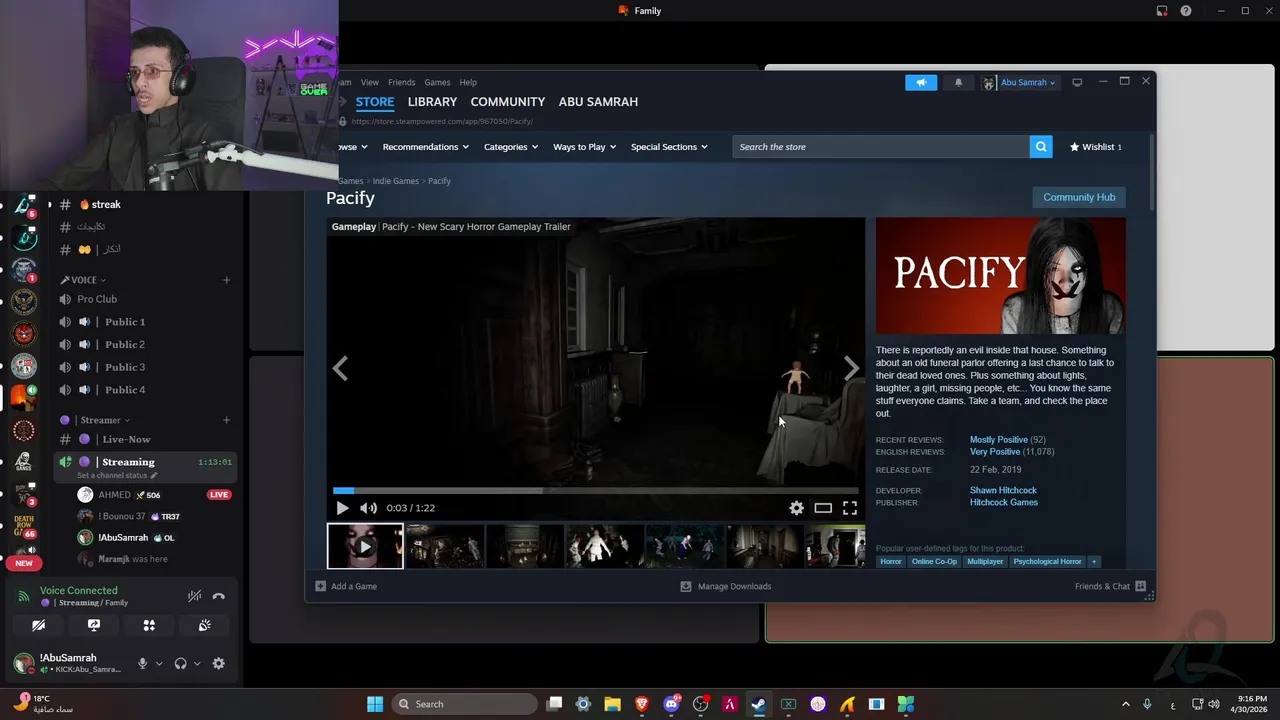Viewport: 1280px width, 720px height.
Task: Click the store search magnifier button
Action: tap(1041, 147)
